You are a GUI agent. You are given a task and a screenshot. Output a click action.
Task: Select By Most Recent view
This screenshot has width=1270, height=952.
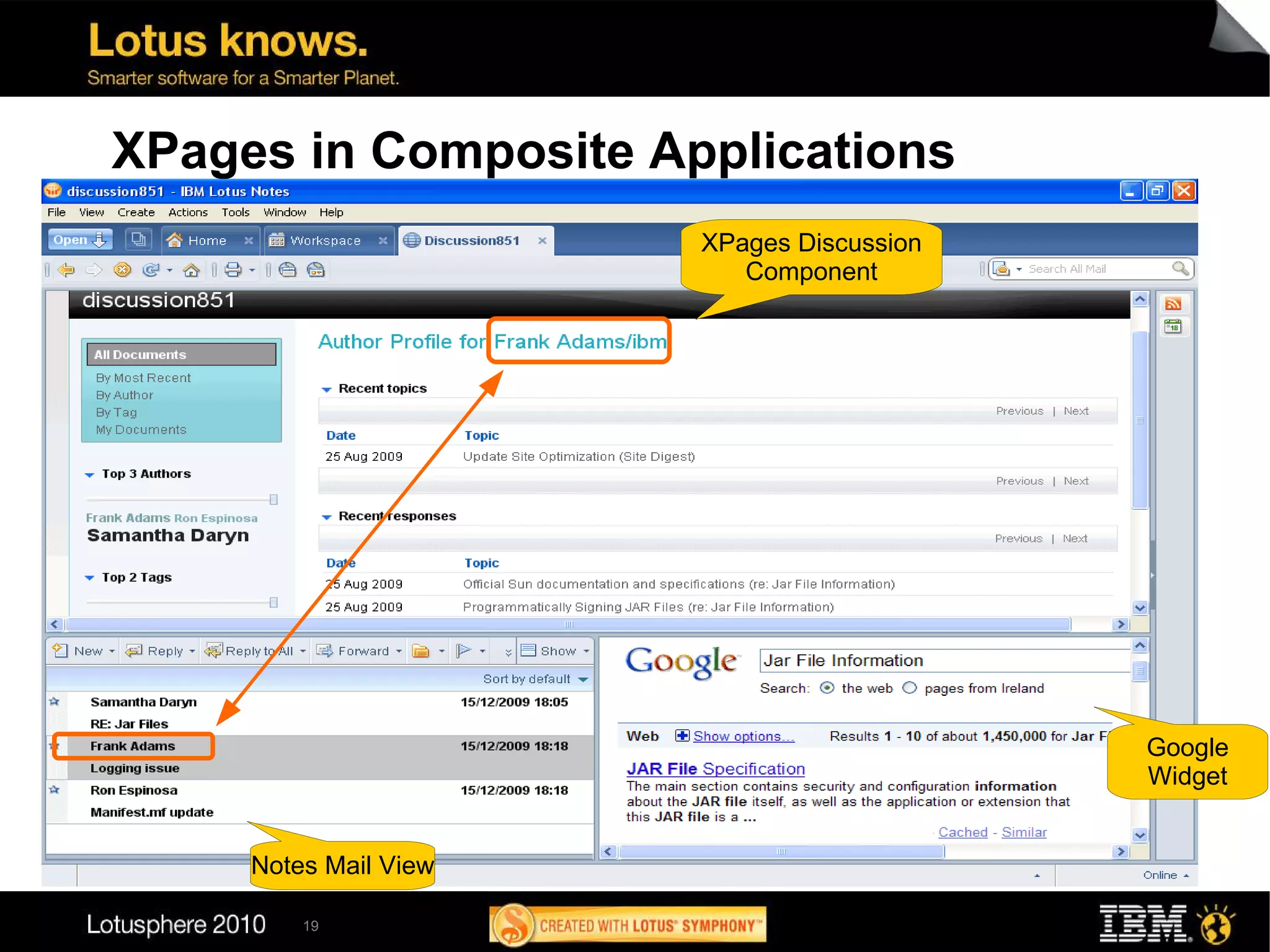pyautogui.click(x=143, y=378)
